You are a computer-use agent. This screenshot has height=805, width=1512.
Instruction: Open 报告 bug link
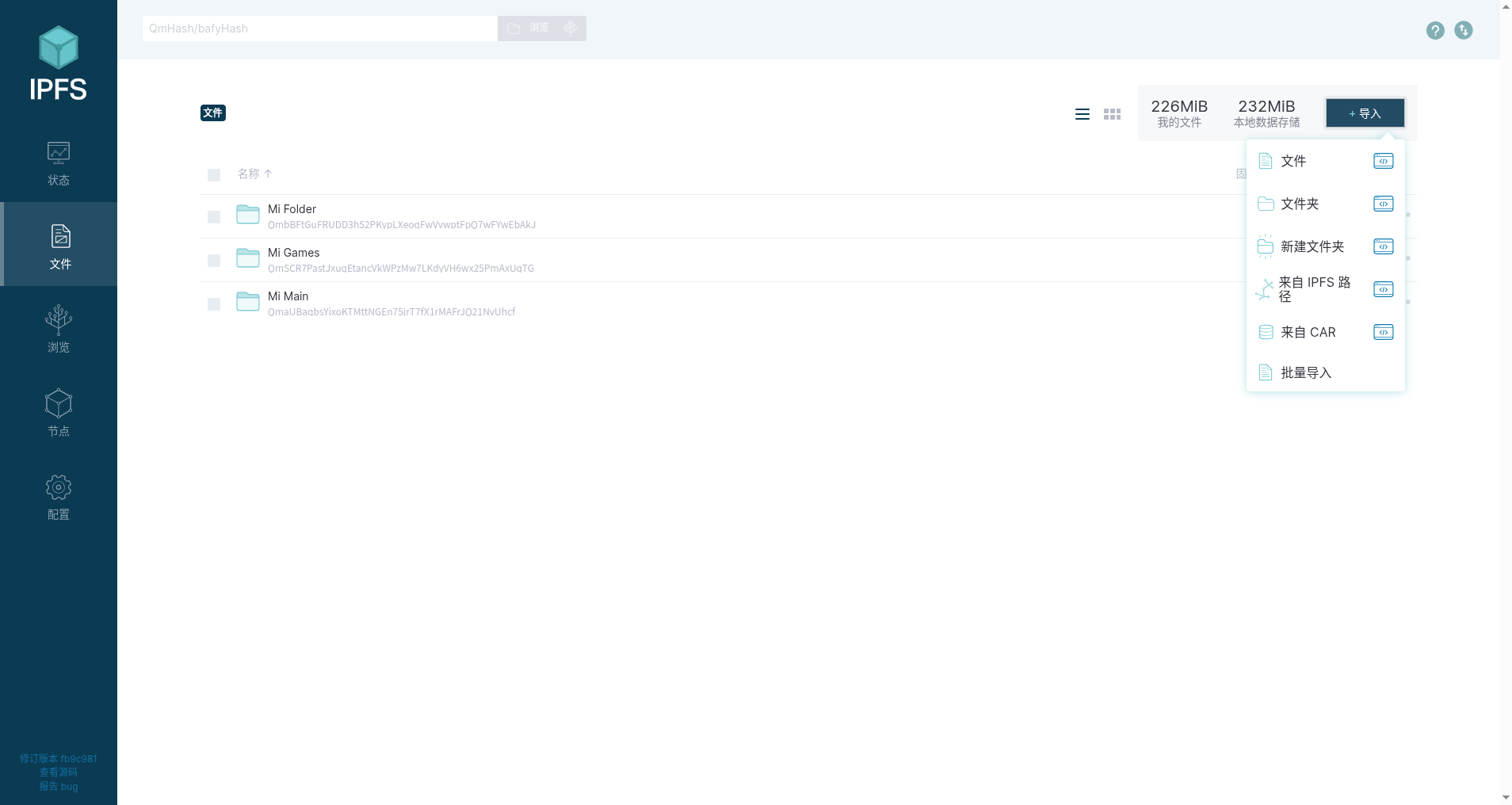(59, 786)
